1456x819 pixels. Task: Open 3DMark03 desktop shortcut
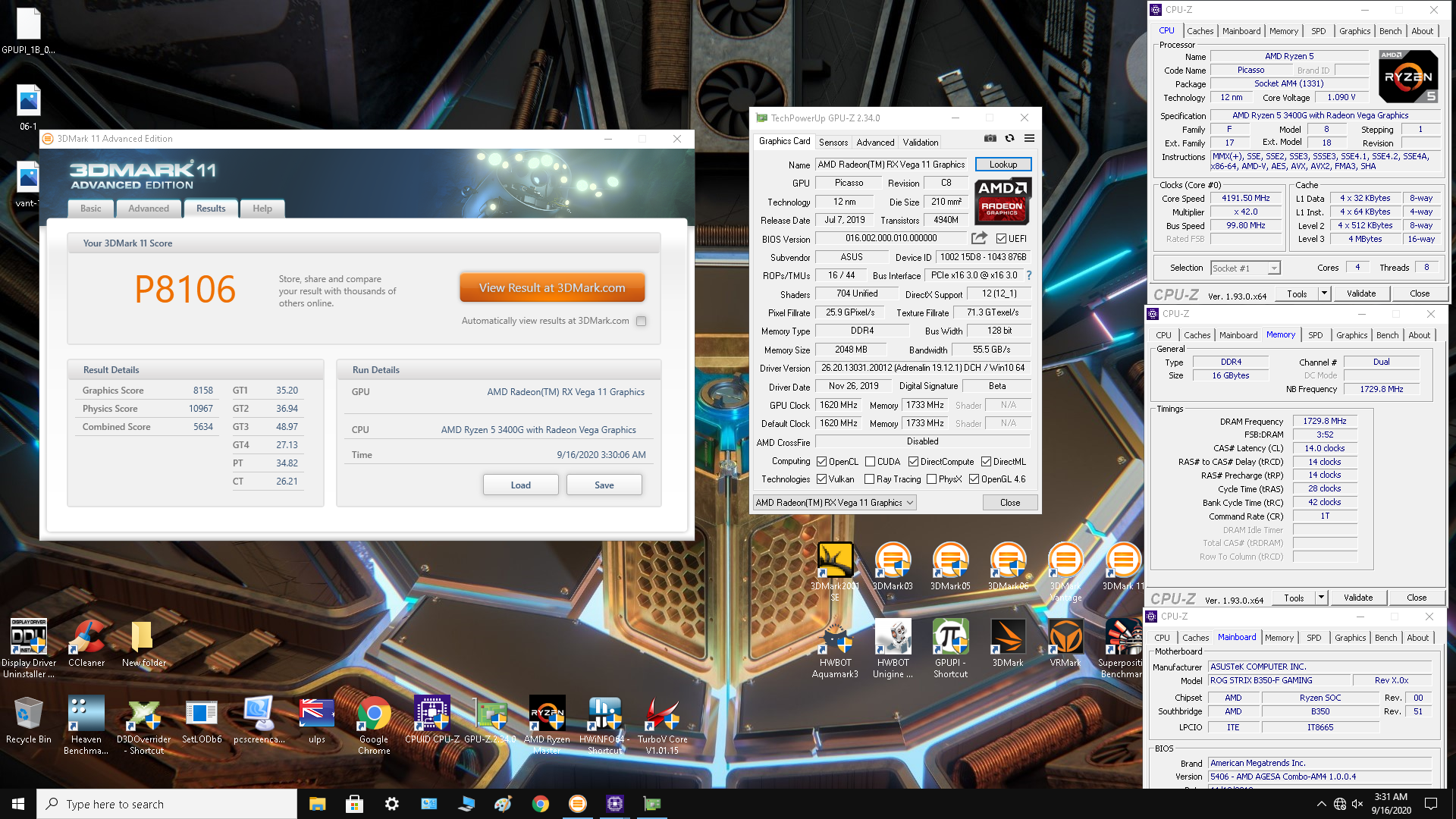[x=893, y=566]
